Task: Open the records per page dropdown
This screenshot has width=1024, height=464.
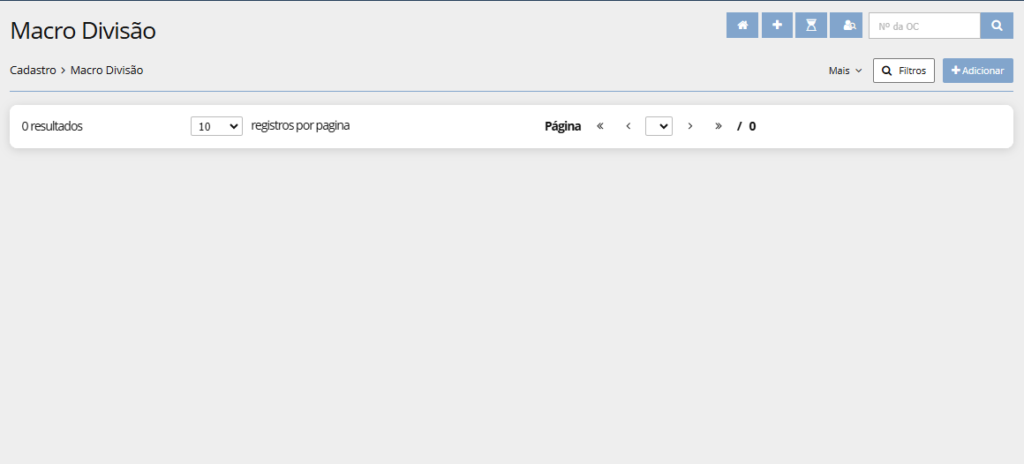Action: point(216,127)
